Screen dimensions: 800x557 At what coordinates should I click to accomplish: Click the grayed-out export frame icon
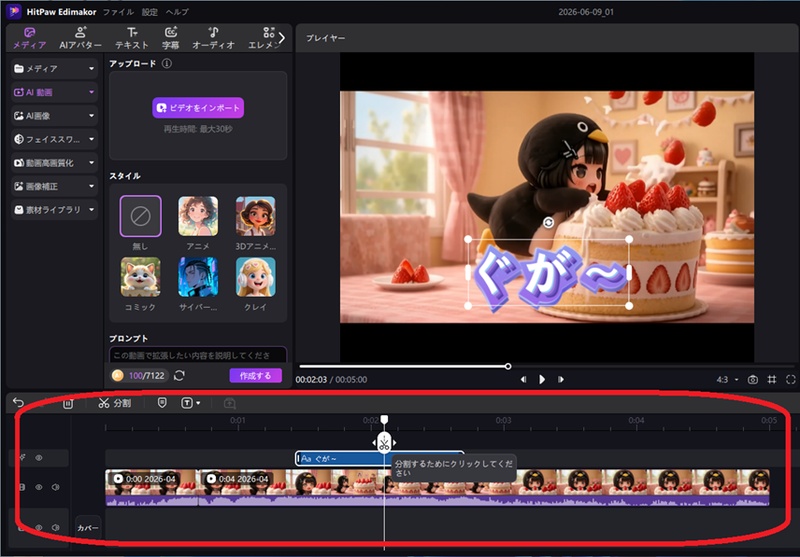(x=230, y=403)
